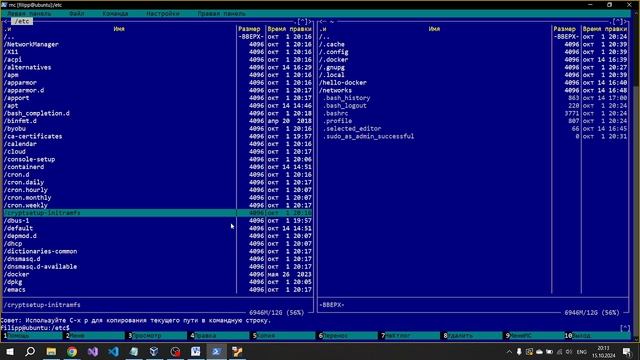Click F2 Меню user menu button
This screenshot has width=640, height=360.
click(95, 336)
